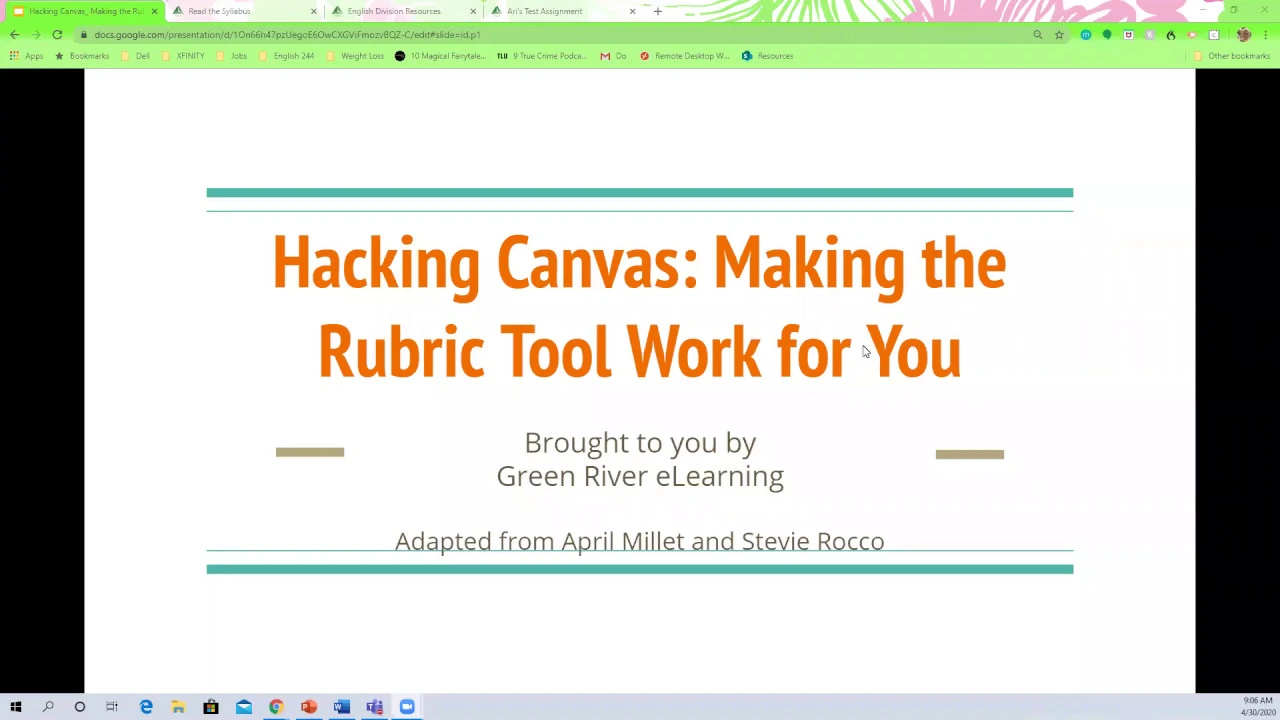
Task: Open Task View in the taskbar
Action: pyautogui.click(x=112, y=707)
